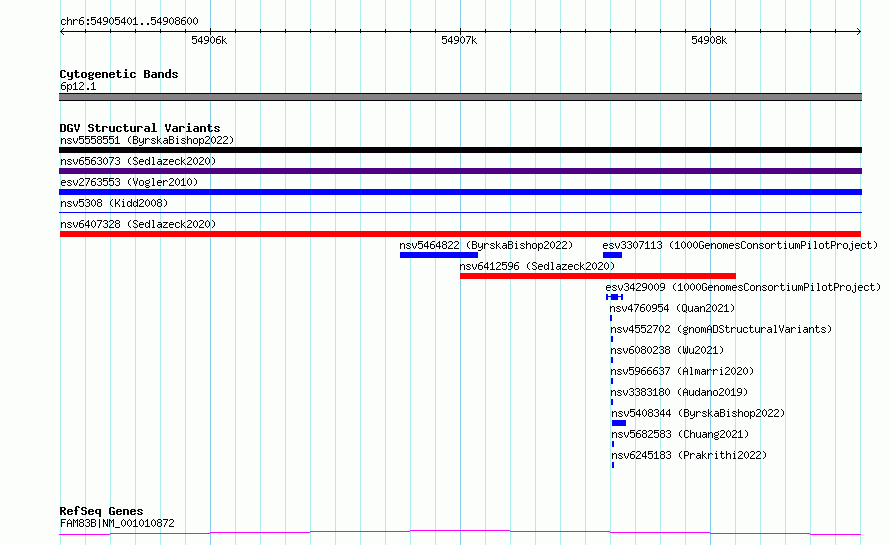This screenshot has height=545, width=890.
Task: Click the 54907k ruler label
Action: tap(459, 40)
